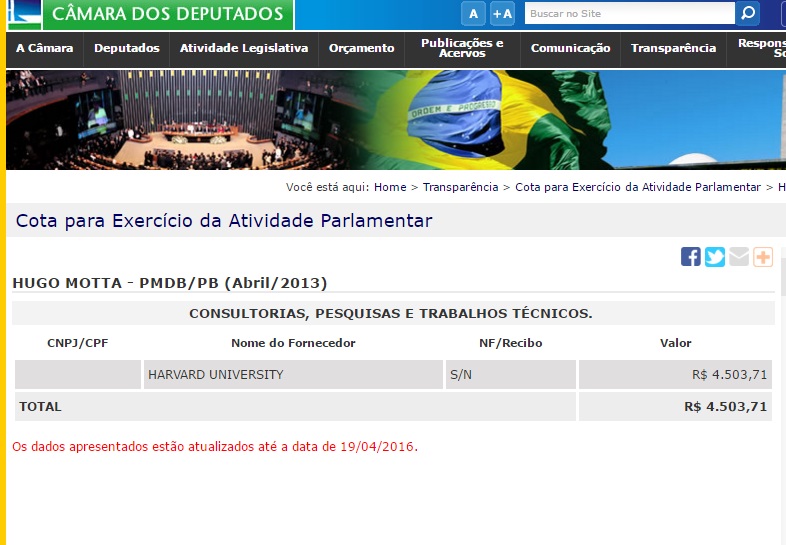Click the 'Valor' column header
786x545 pixels.
pyautogui.click(x=675, y=343)
